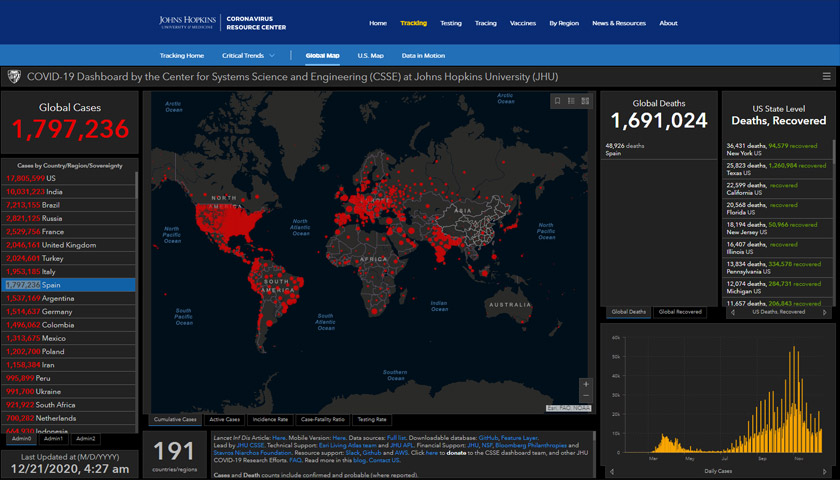Click the U.S. Map navigation link
The height and width of the screenshot is (480, 840).
click(370, 56)
